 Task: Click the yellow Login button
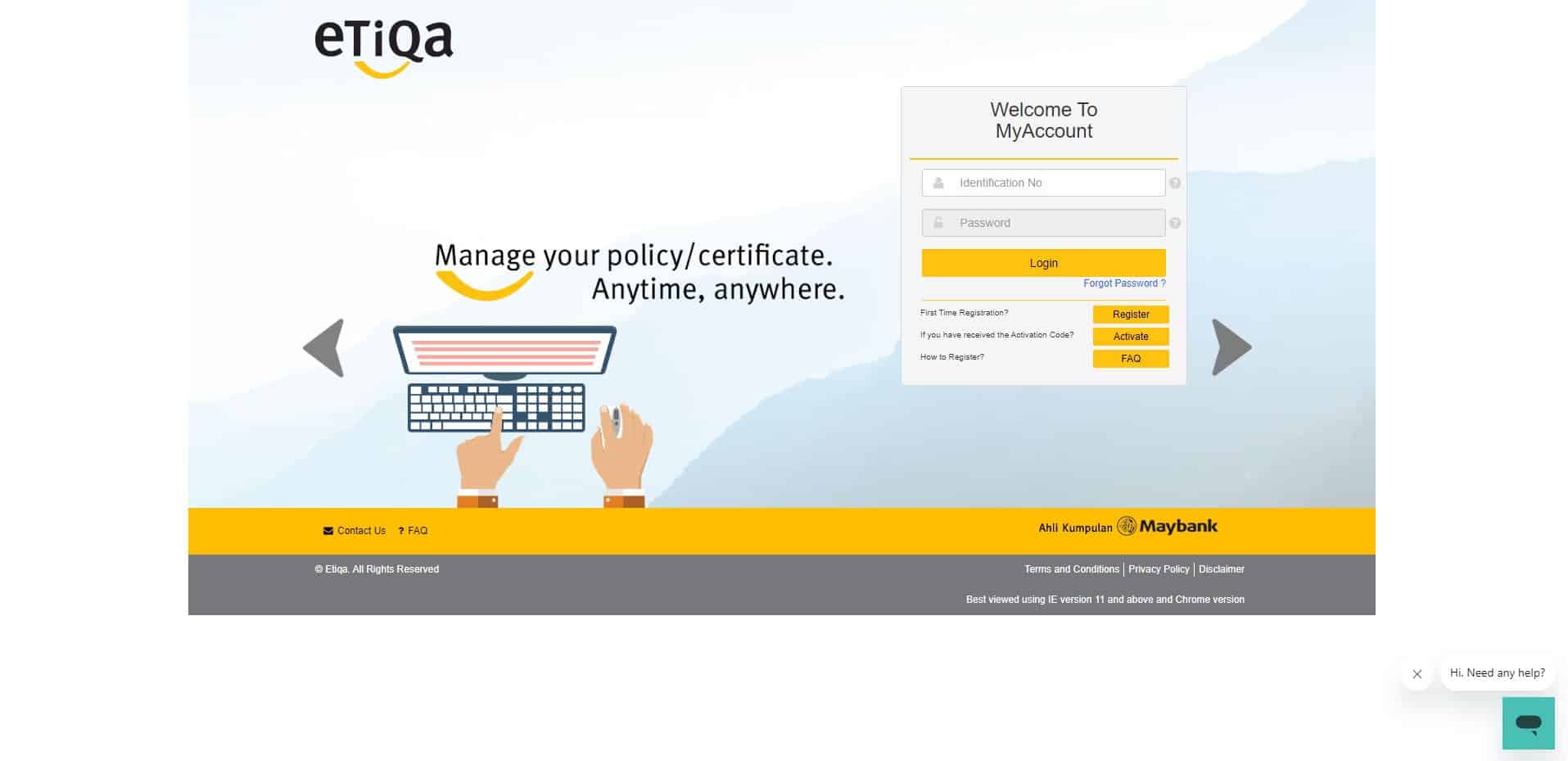tap(1043, 263)
